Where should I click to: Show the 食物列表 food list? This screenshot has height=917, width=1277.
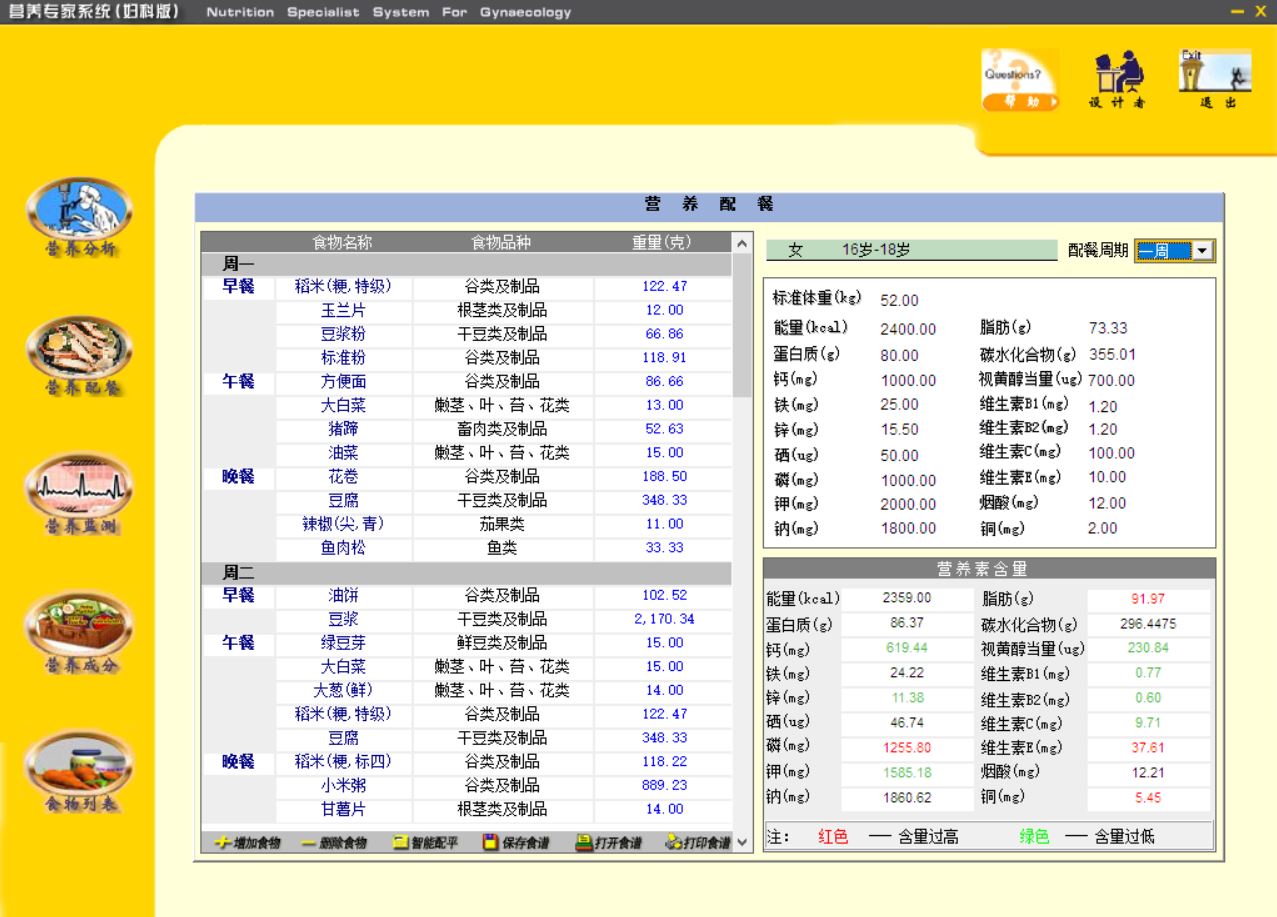click(x=79, y=771)
